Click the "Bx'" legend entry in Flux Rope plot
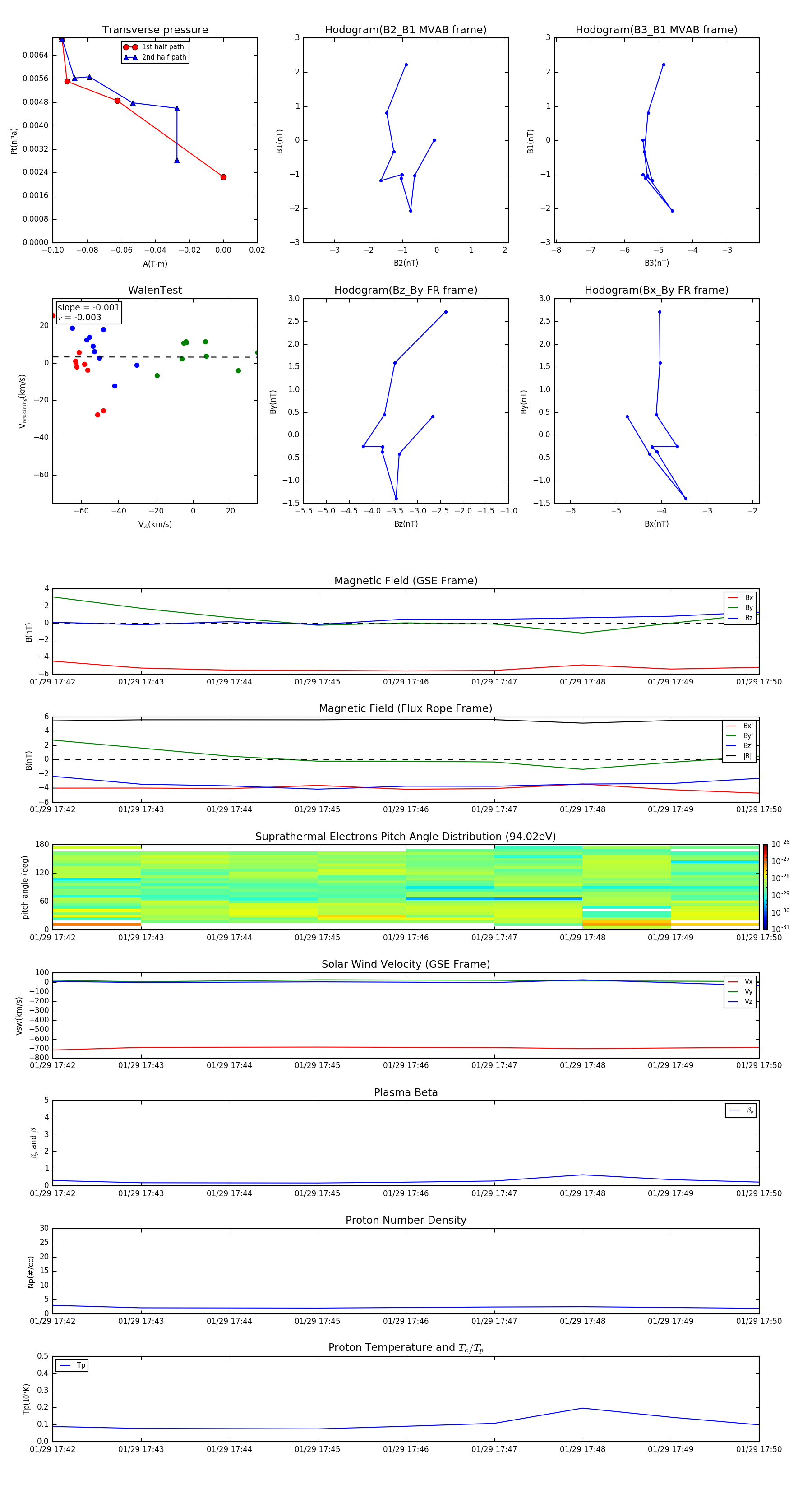The image size is (812, 1489). 740,726
